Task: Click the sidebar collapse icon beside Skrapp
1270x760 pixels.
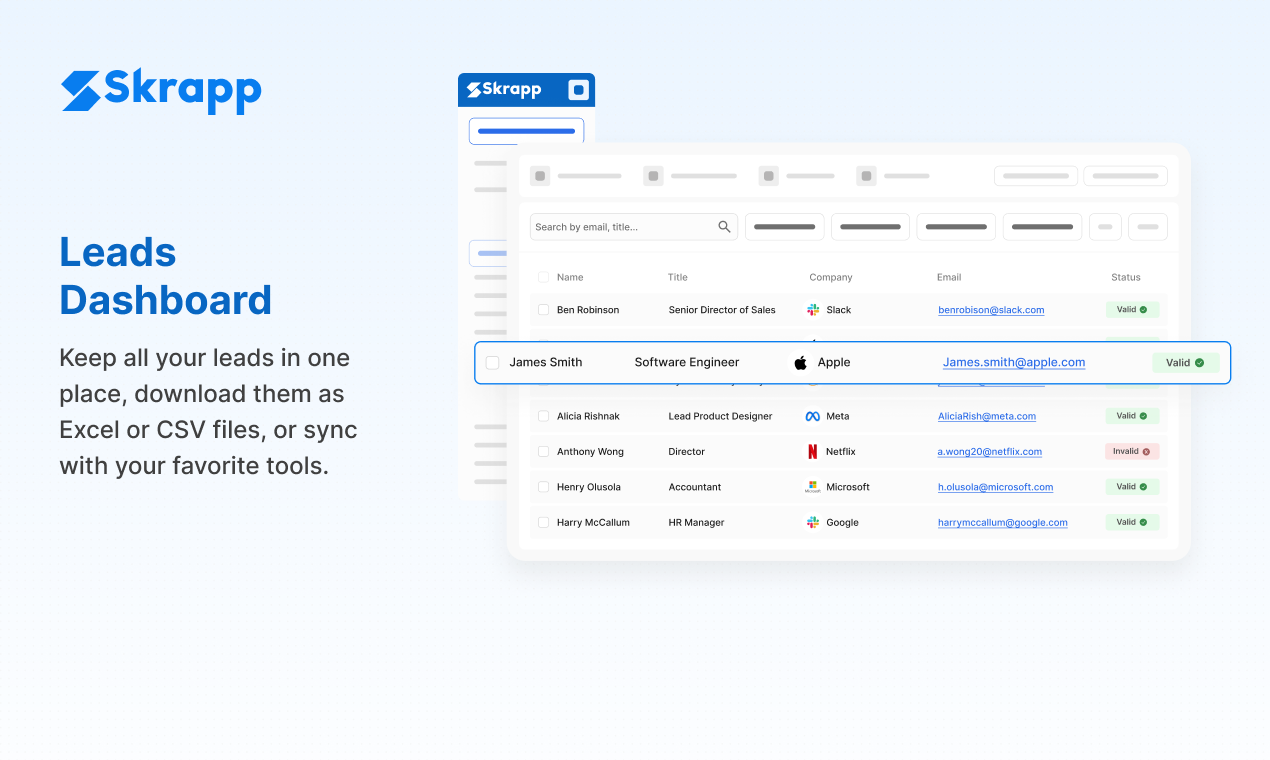Action: 577,89
